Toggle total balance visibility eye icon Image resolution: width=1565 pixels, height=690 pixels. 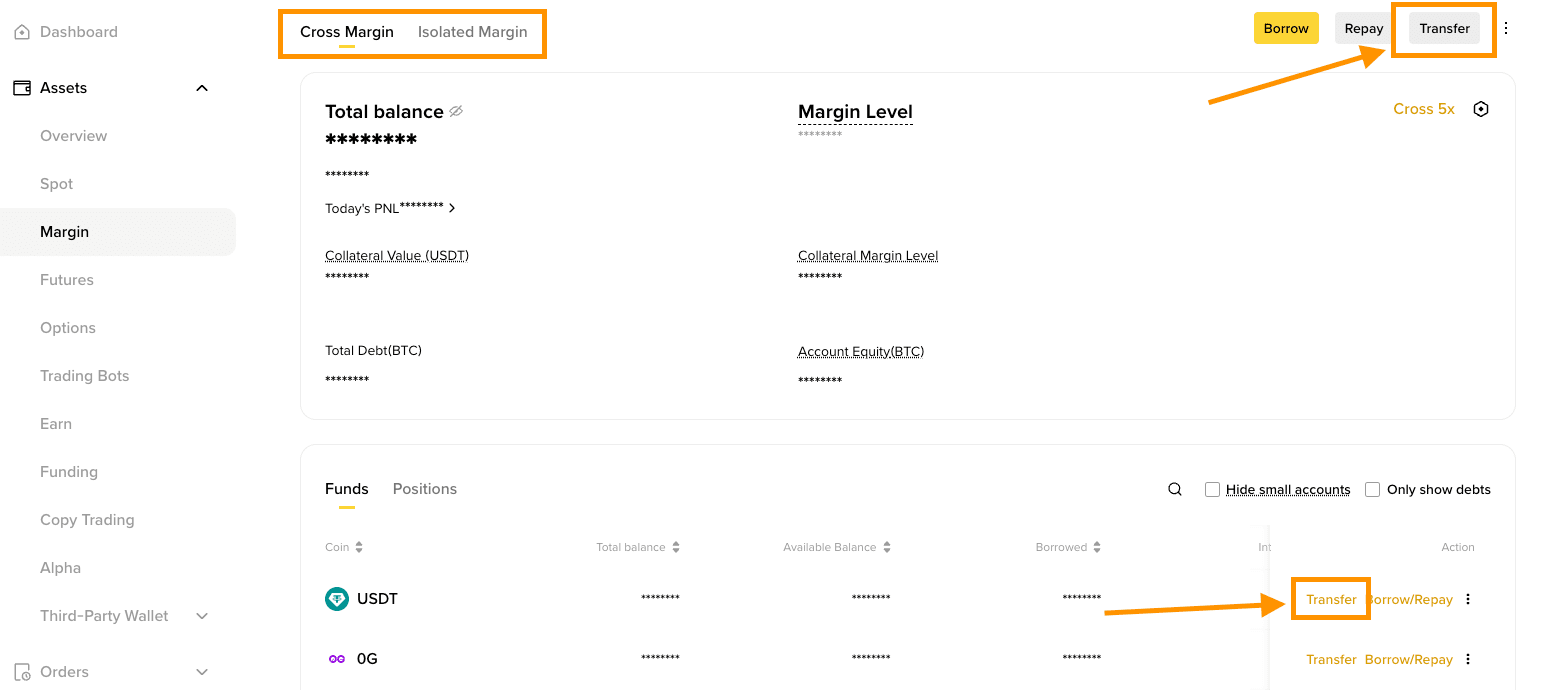tap(456, 111)
